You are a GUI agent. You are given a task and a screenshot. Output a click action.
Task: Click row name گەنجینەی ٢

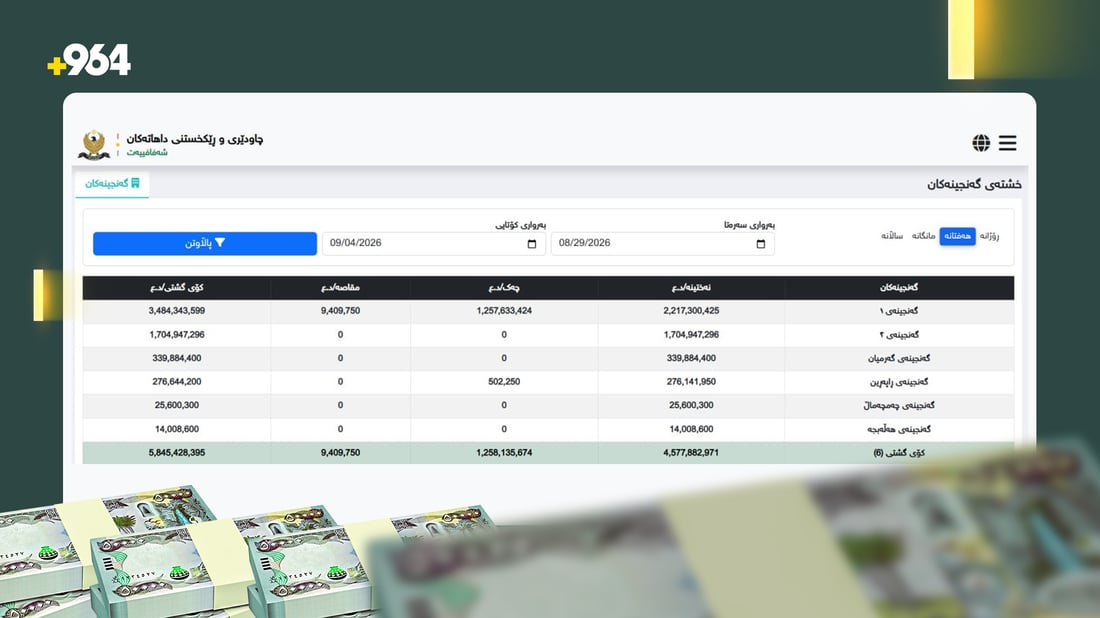tap(899, 335)
